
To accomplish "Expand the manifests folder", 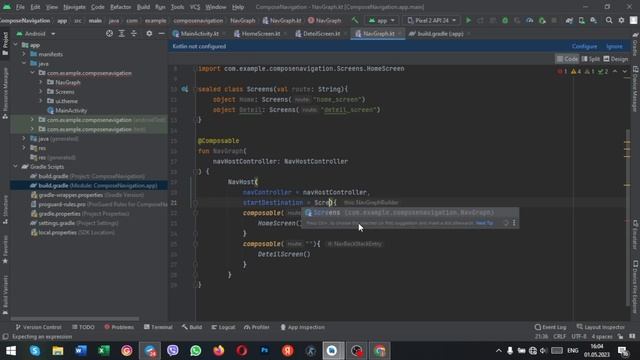I will [24, 54].
